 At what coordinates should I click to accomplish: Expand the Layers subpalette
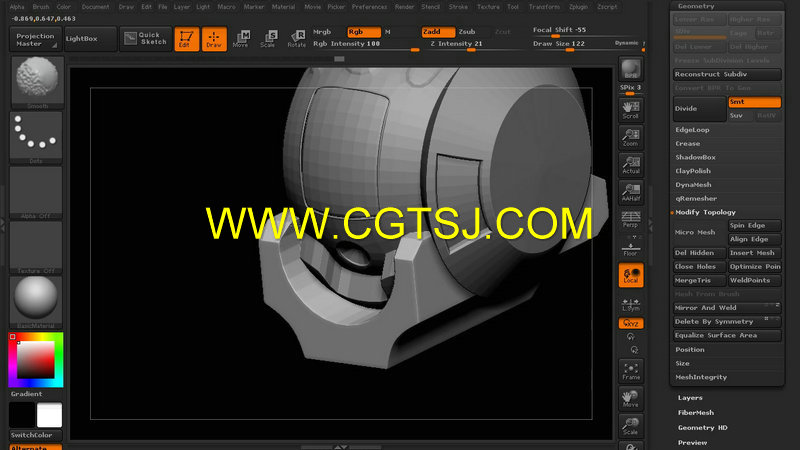click(690, 398)
